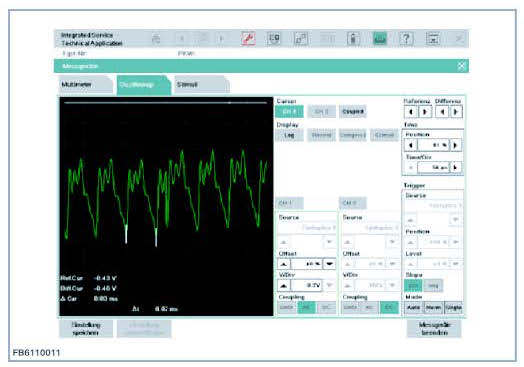Click the Messgeräte beenden button
The height and width of the screenshot is (367, 524).
pyautogui.click(x=434, y=329)
